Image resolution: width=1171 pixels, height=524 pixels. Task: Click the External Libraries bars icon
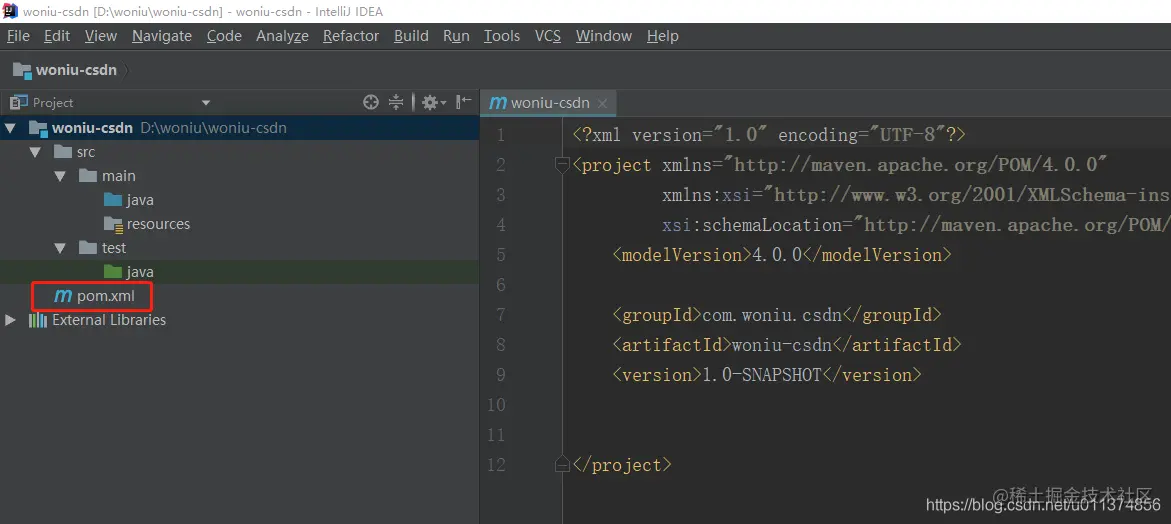tap(37, 320)
